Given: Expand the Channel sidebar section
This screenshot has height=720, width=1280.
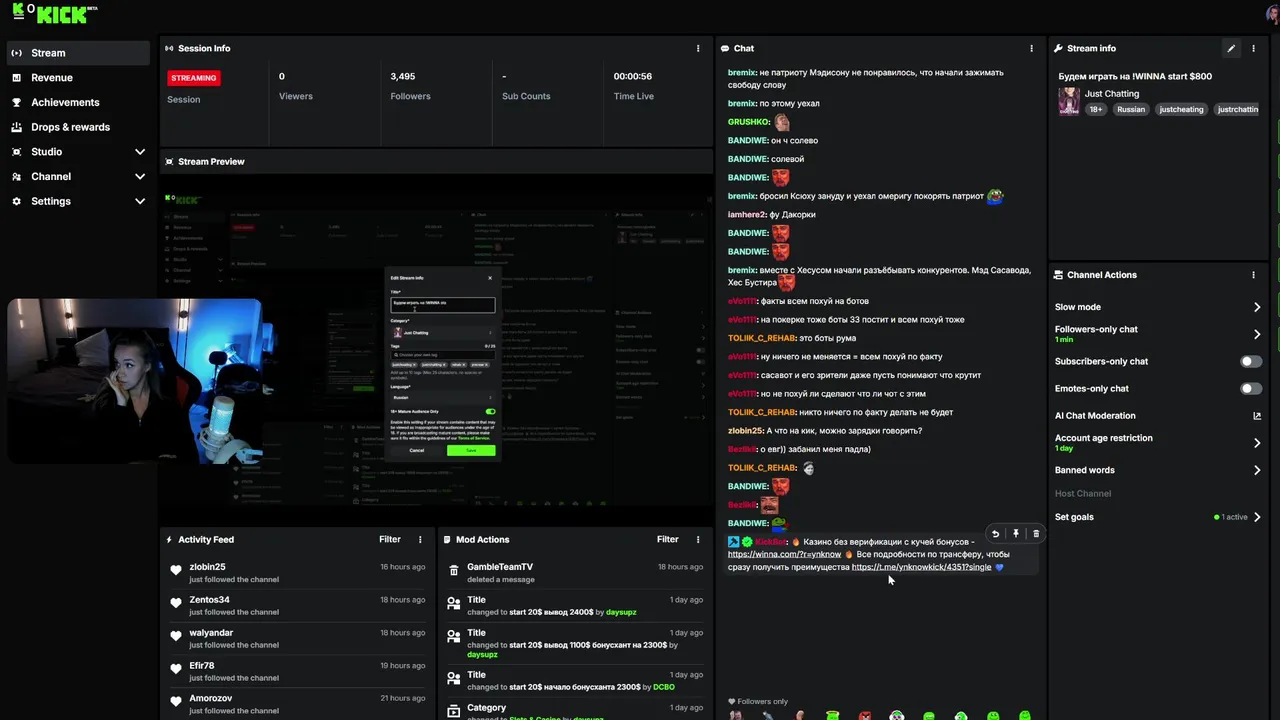Looking at the screenshot, I should (140, 176).
